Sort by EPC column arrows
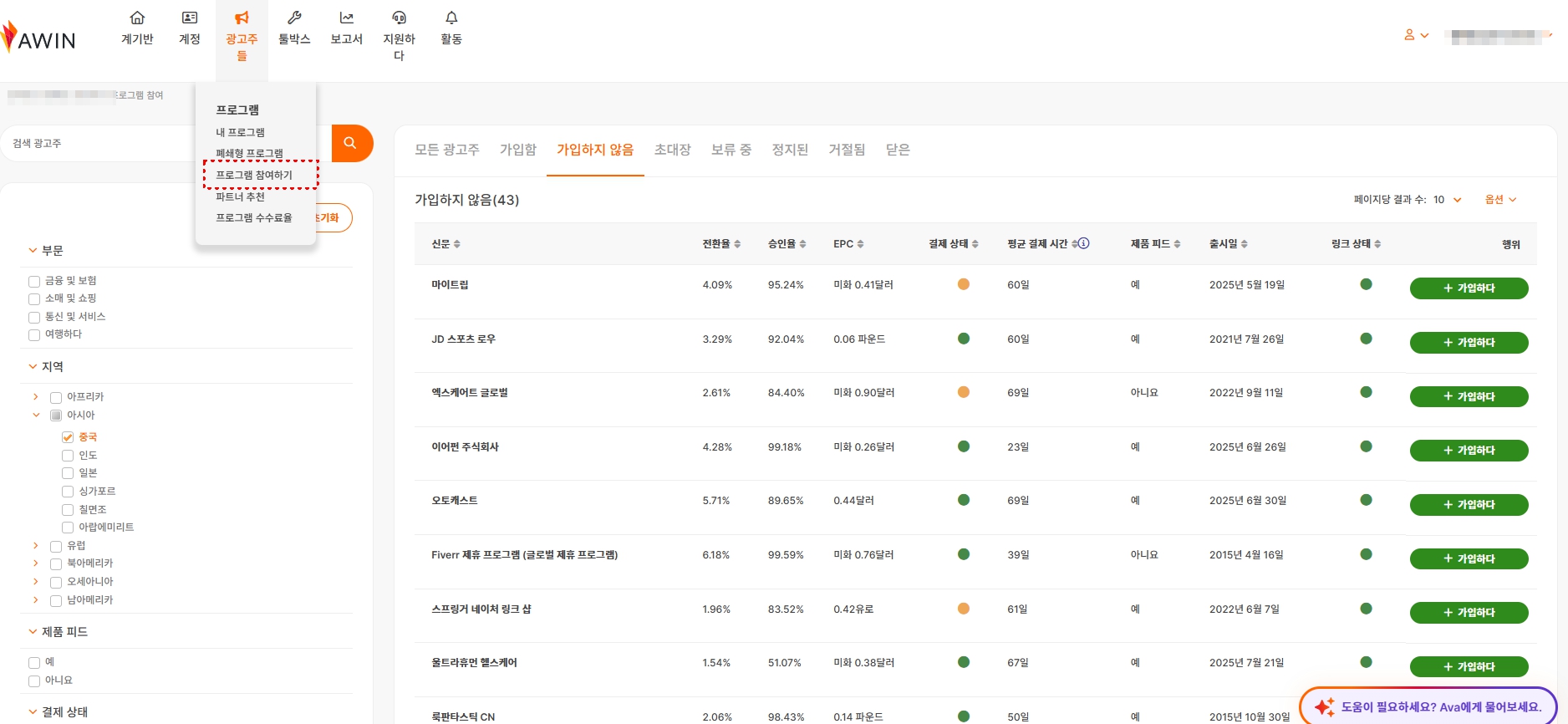This screenshot has height=724, width=1568. [860, 244]
